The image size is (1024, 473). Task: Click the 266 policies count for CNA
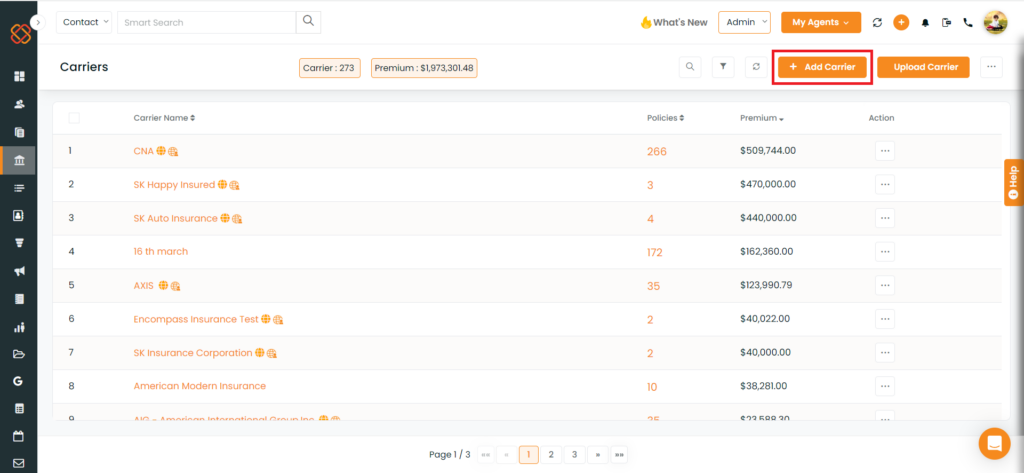click(x=657, y=152)
